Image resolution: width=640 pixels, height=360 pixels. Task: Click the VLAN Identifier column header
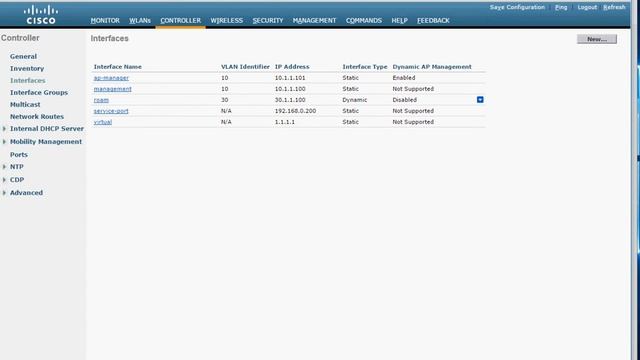click(245, 67)
